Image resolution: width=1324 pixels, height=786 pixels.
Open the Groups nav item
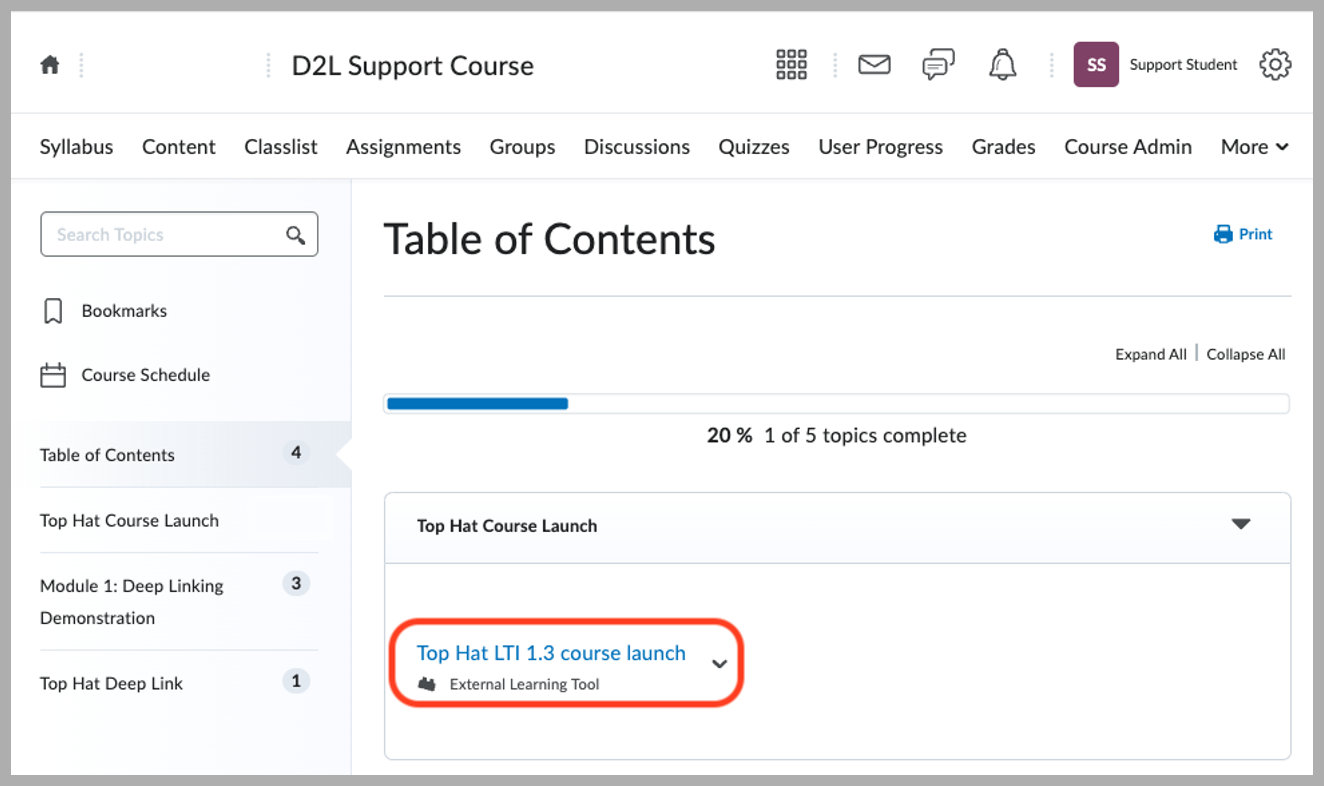[x=522, y=147]
